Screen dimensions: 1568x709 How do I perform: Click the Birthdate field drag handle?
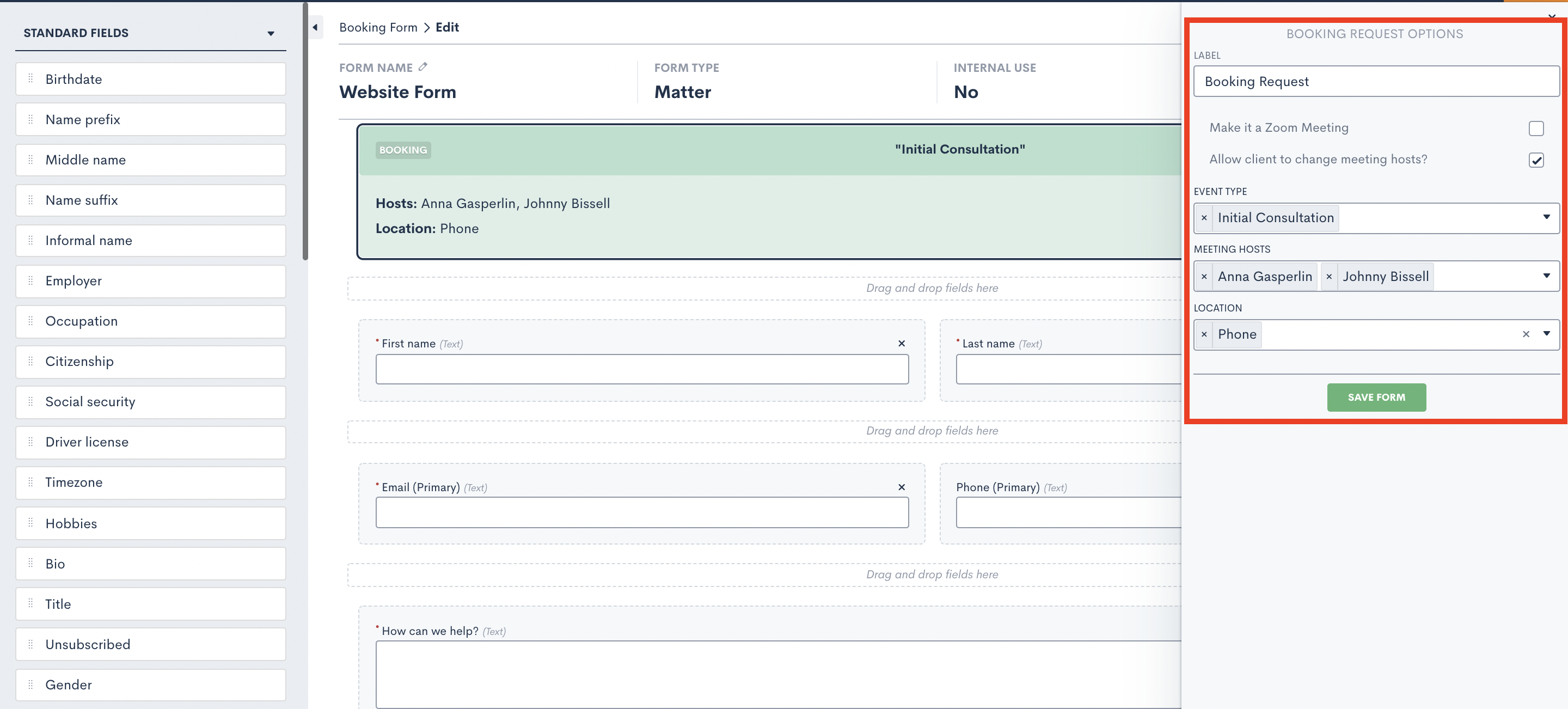[30, 78]
